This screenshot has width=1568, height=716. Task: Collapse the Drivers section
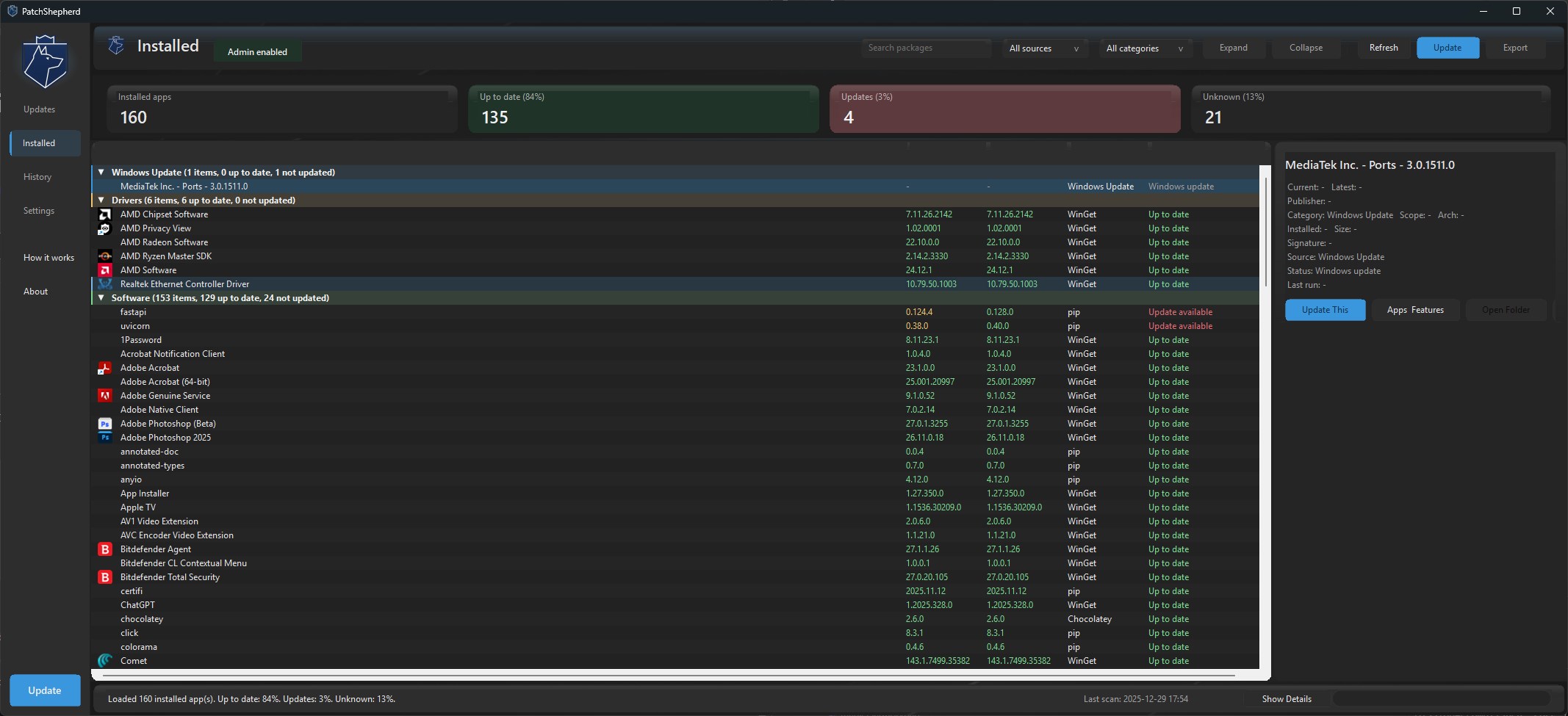tap(101, 200)
